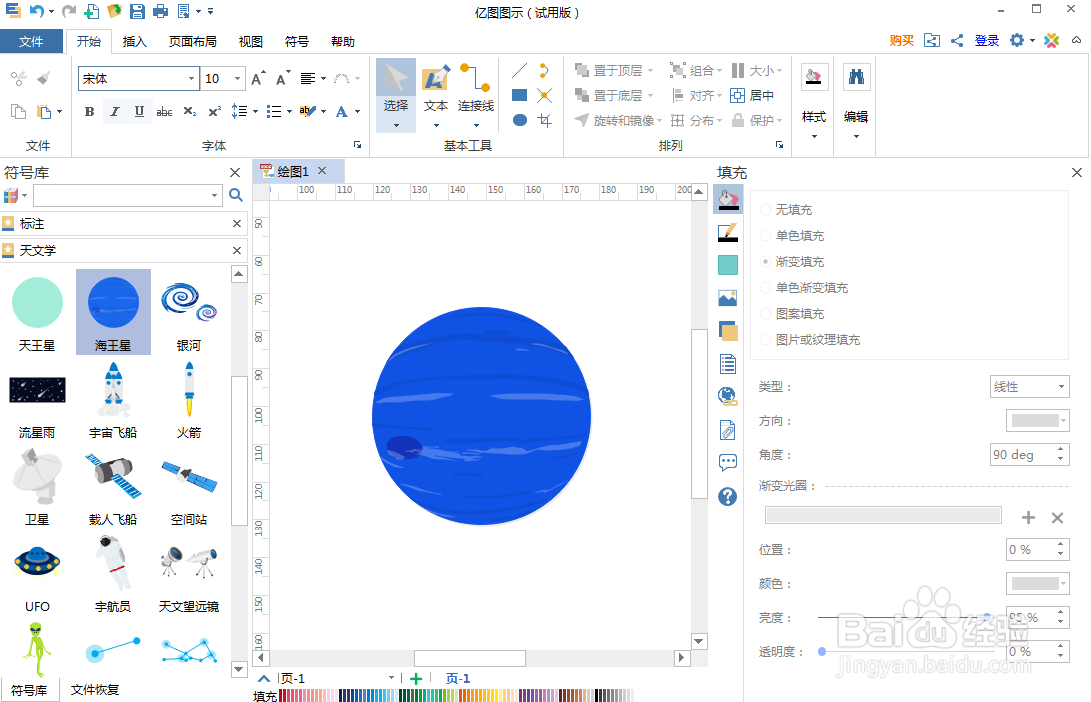This screenshot has height=702, width=1091.
Task: Click the Save disk icon
Action: (x=137, y=11)
